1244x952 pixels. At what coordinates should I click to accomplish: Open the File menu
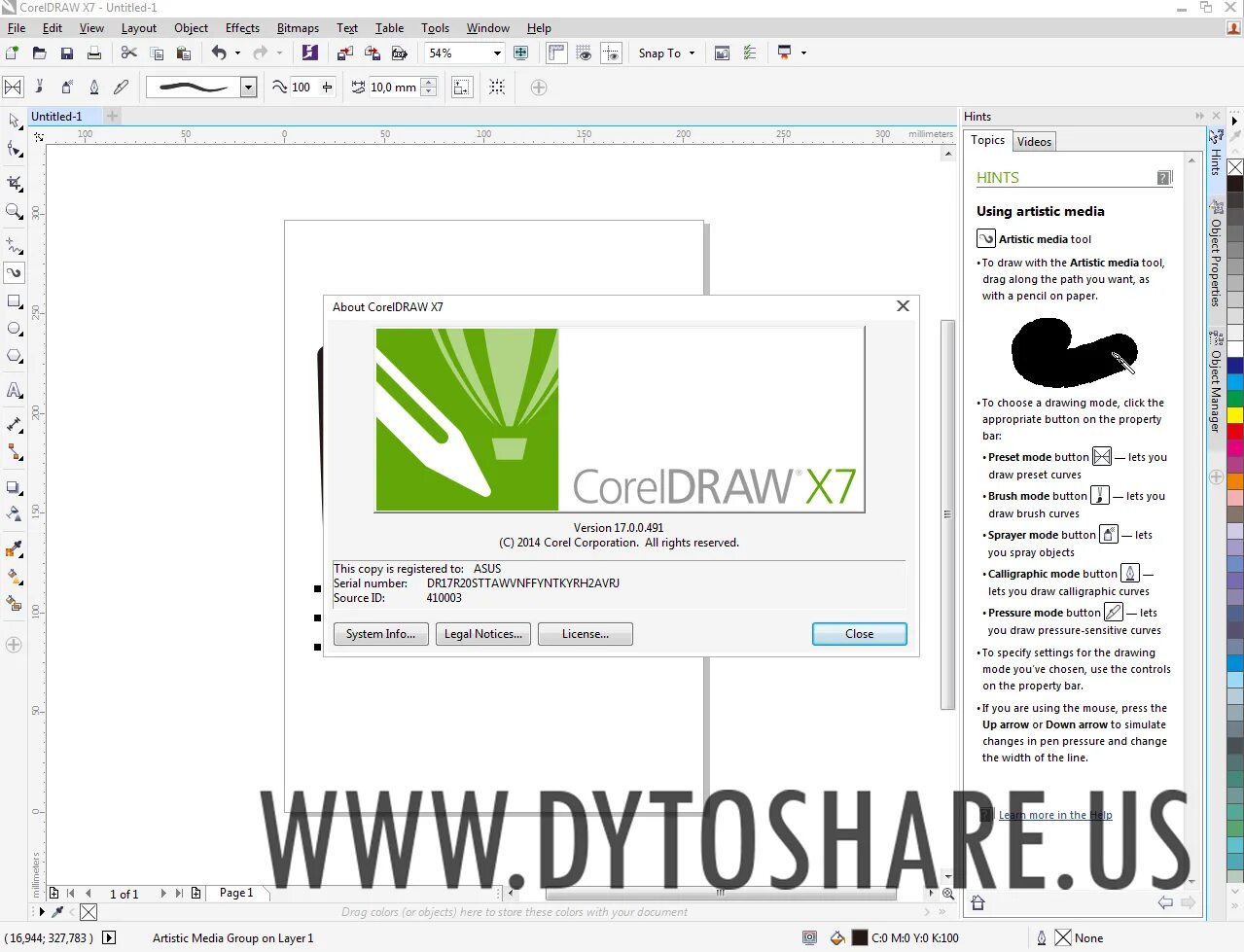point(17,27)
